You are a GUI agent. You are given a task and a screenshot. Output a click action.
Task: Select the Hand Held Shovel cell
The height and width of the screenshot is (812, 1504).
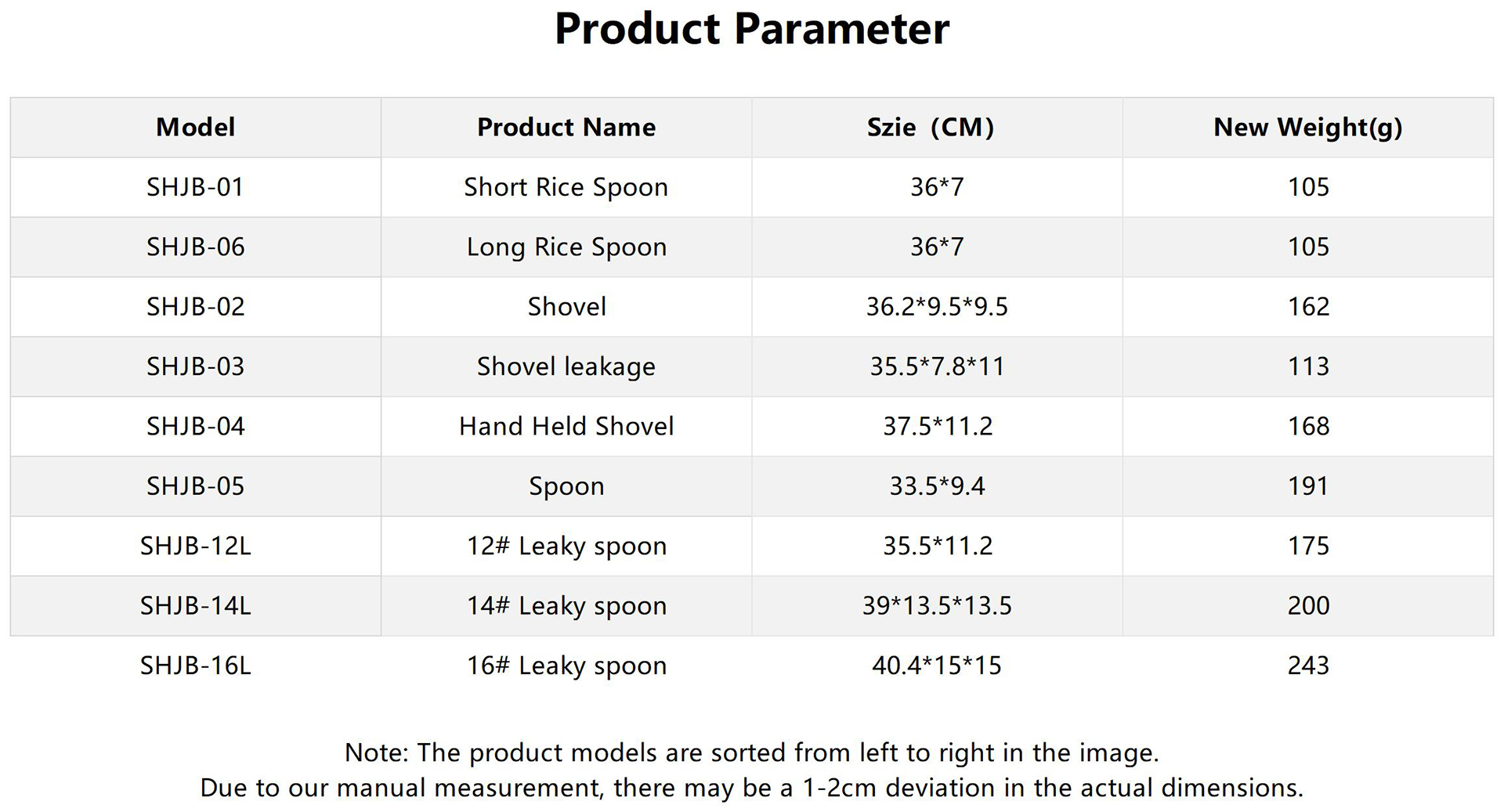[x=566, y=426]
